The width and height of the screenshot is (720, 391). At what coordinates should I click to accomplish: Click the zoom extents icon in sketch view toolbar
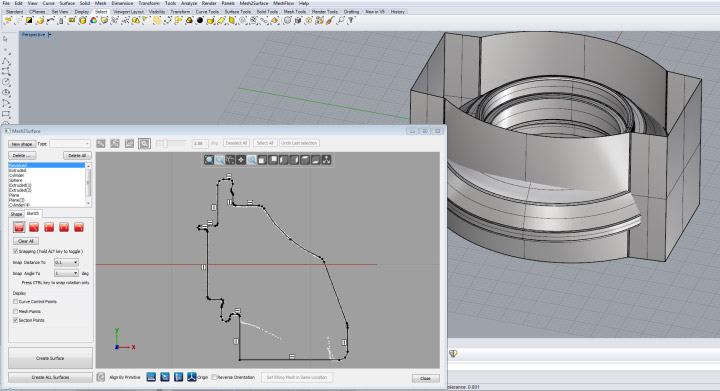click(209, 160)
